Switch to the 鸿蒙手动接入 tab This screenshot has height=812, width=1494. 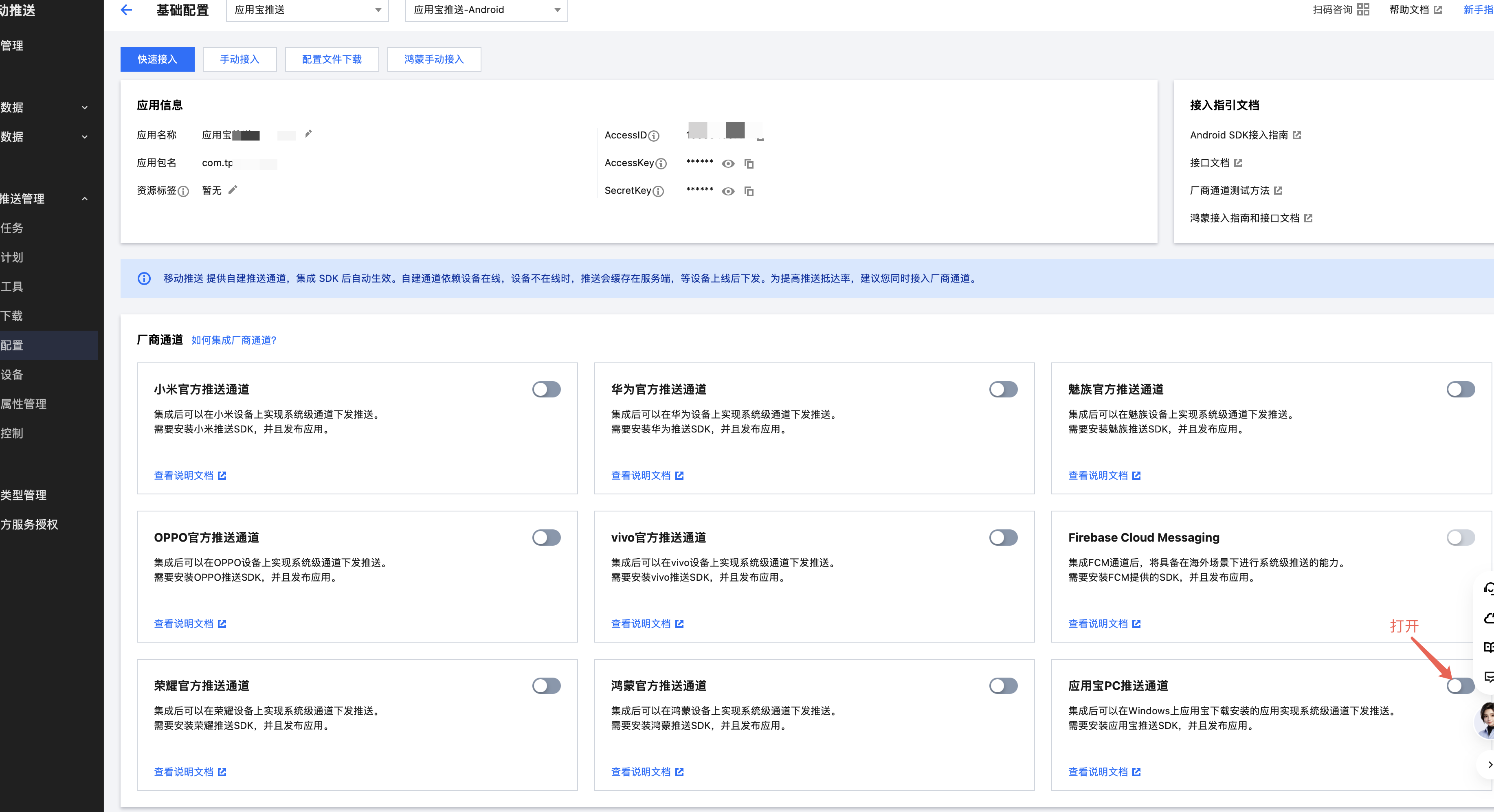tap(434, 59)
